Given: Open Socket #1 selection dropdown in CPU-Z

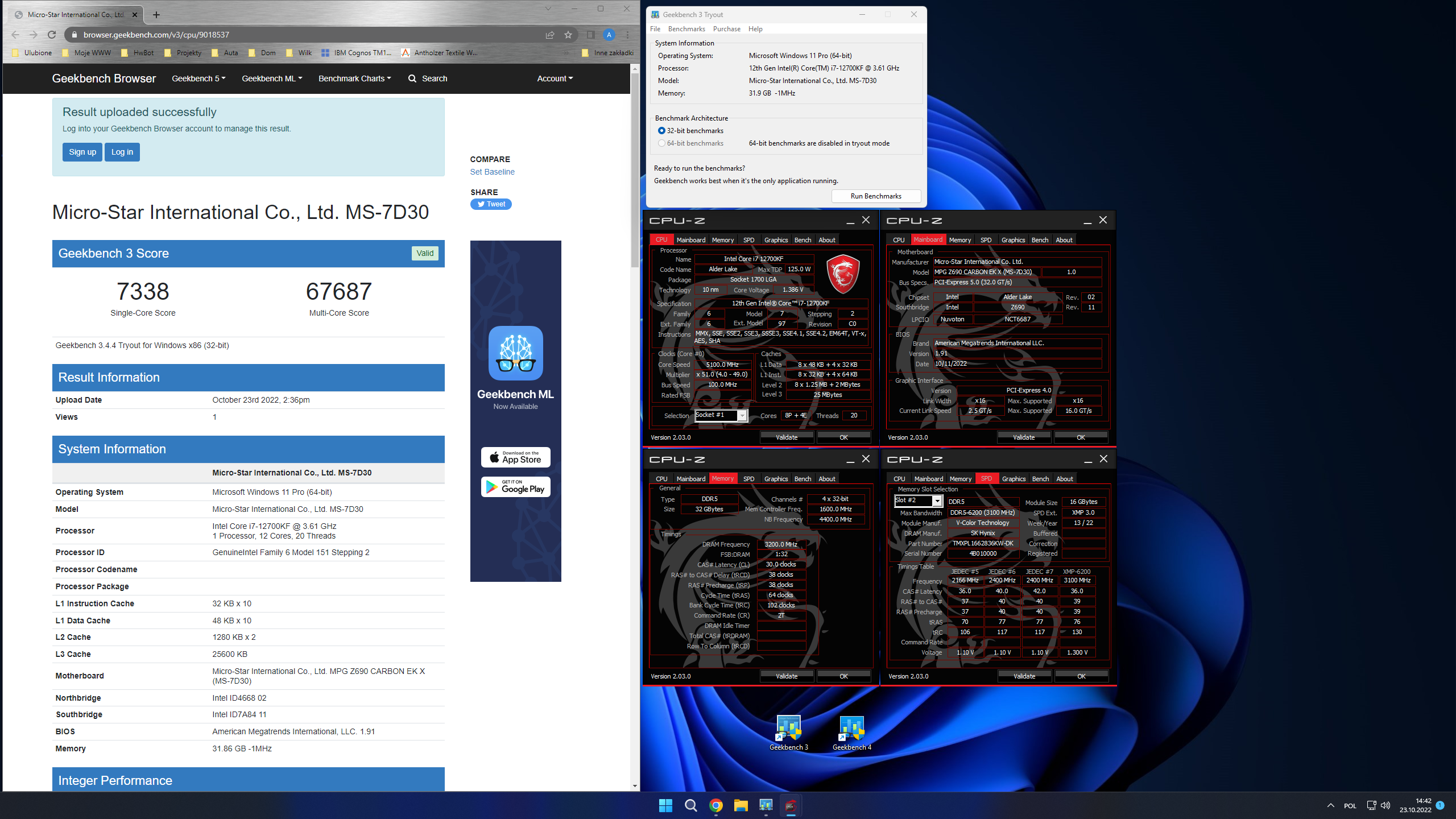Looking at the screenshot, I should click(x=742, y=416).
